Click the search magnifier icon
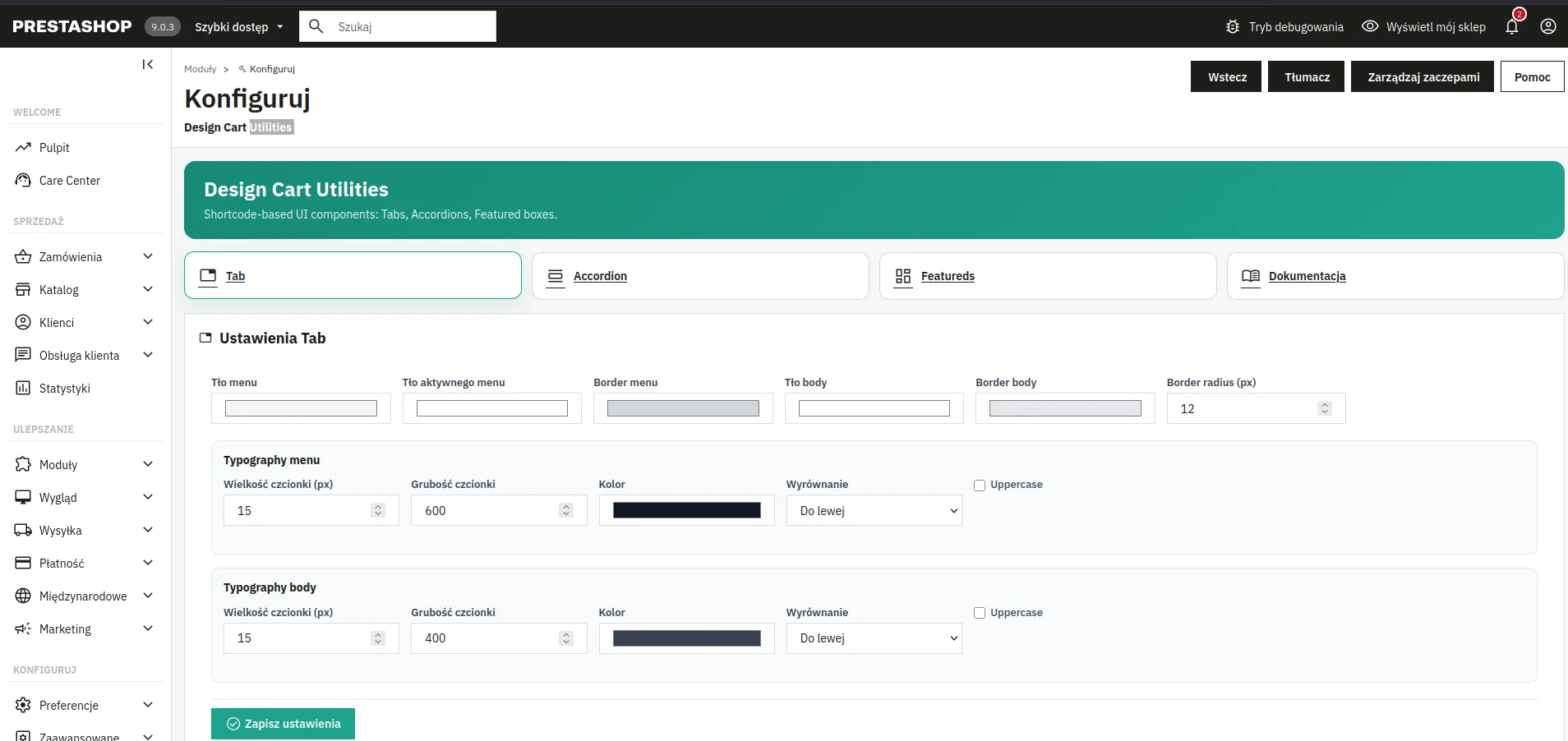 click(316, 26)
